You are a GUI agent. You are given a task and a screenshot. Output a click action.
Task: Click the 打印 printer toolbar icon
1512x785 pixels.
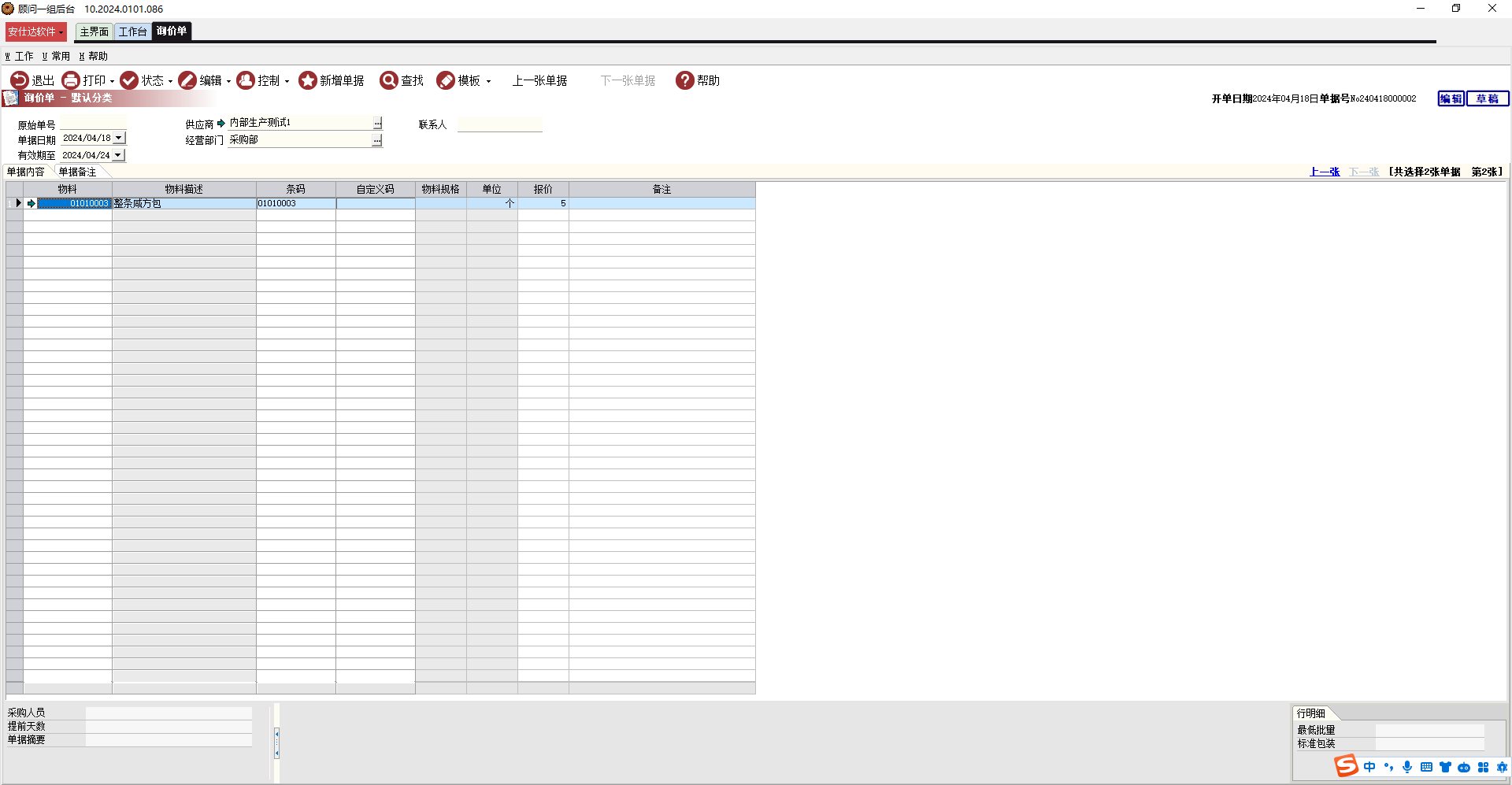click(x=71, y=80)
